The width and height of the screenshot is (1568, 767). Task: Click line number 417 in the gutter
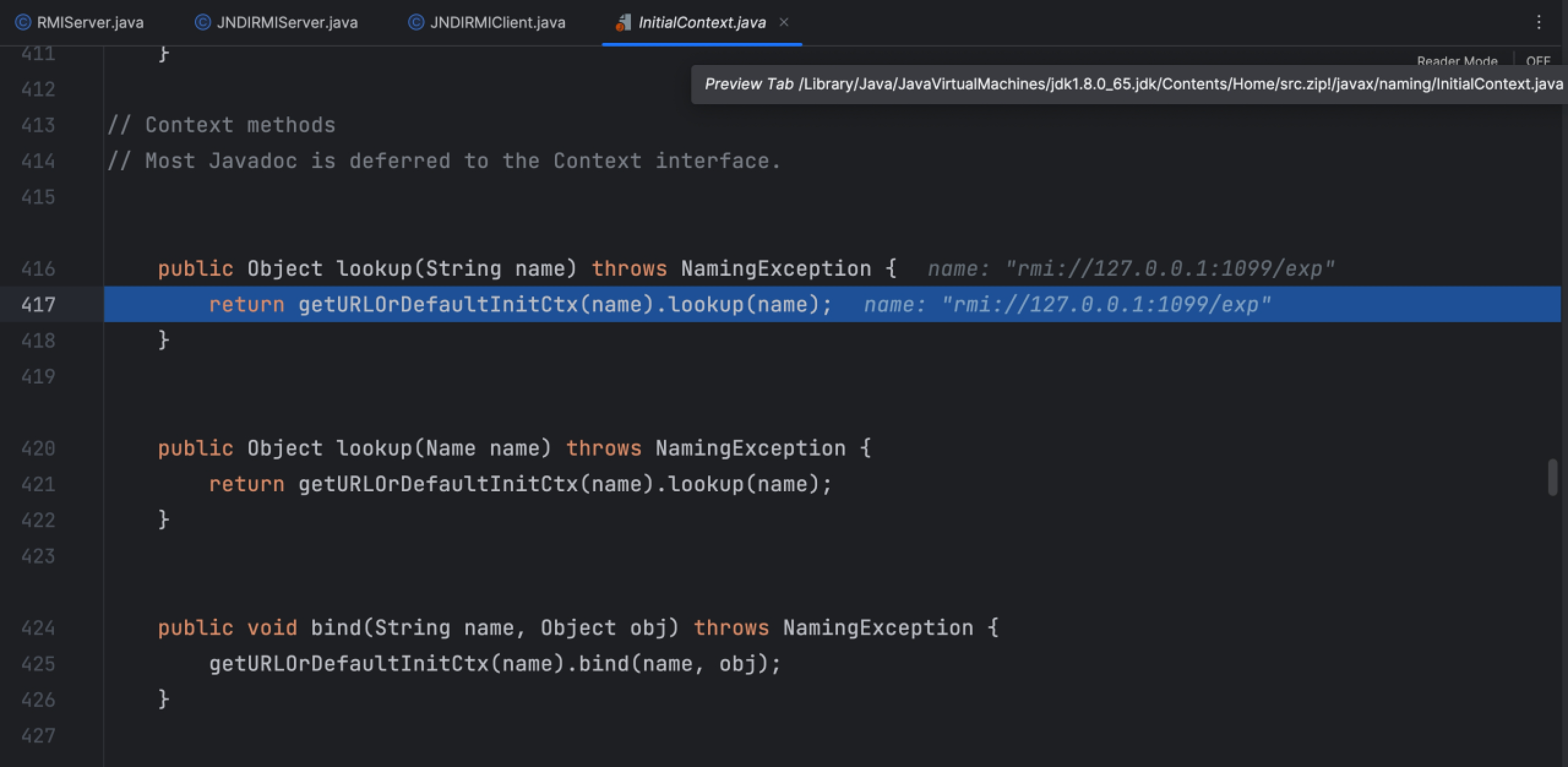coord(38,304)
